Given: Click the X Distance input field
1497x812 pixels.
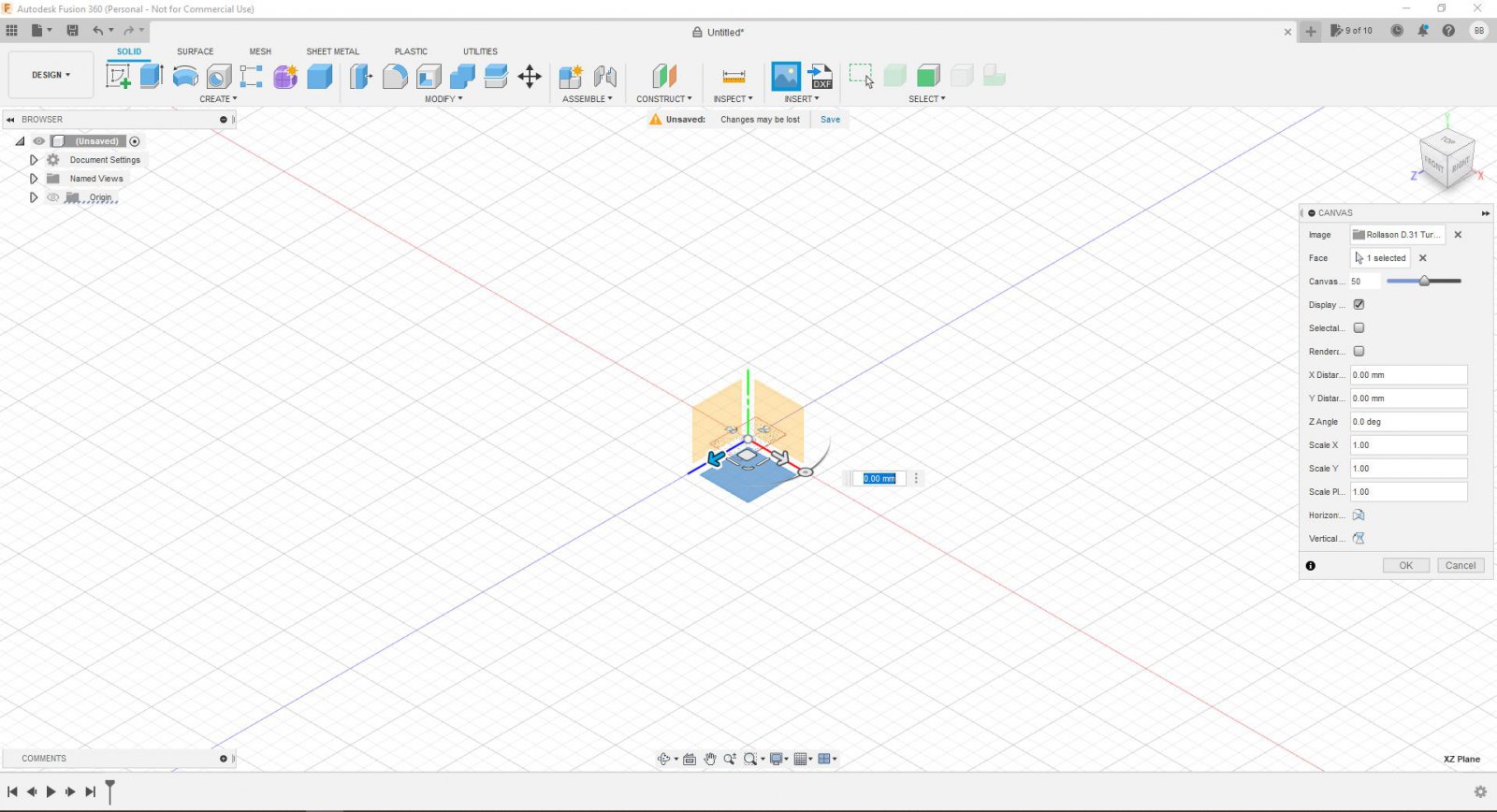Looking at the screenshot, I should click(1408, 375).
